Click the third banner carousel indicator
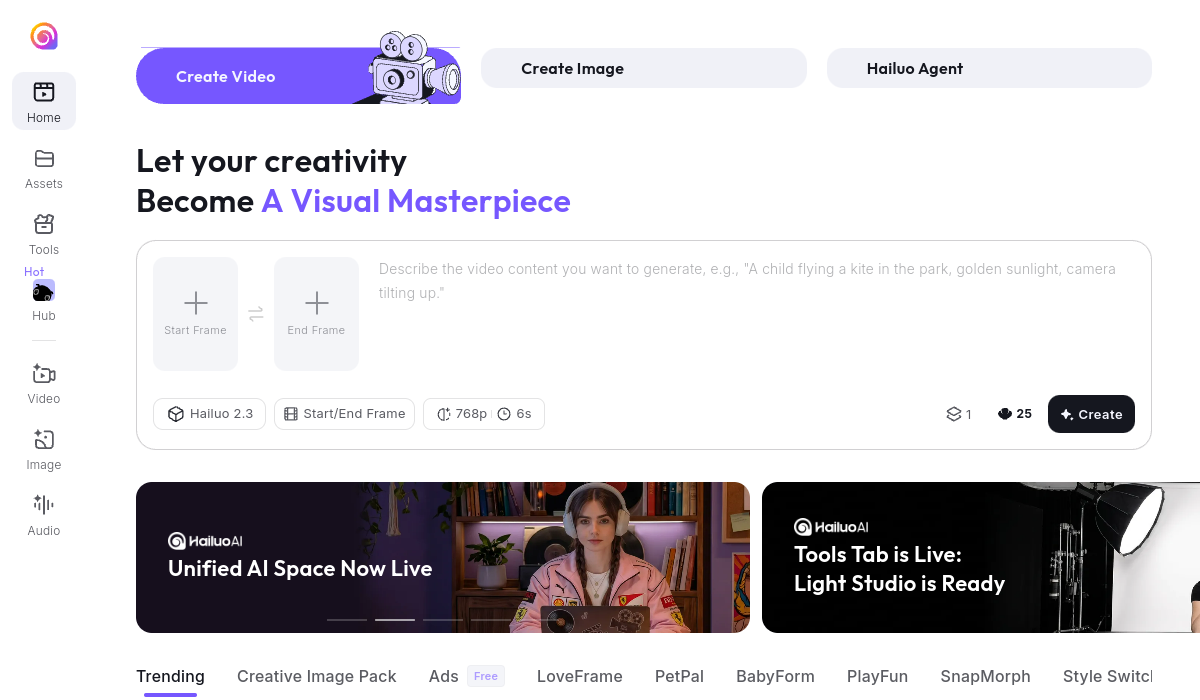 443,620
